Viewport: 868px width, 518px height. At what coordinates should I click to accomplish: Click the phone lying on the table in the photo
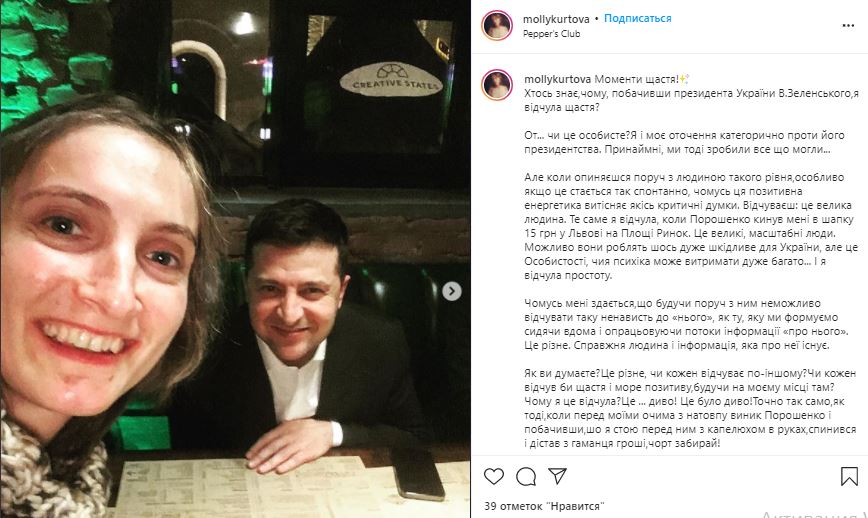coord(417,472)
